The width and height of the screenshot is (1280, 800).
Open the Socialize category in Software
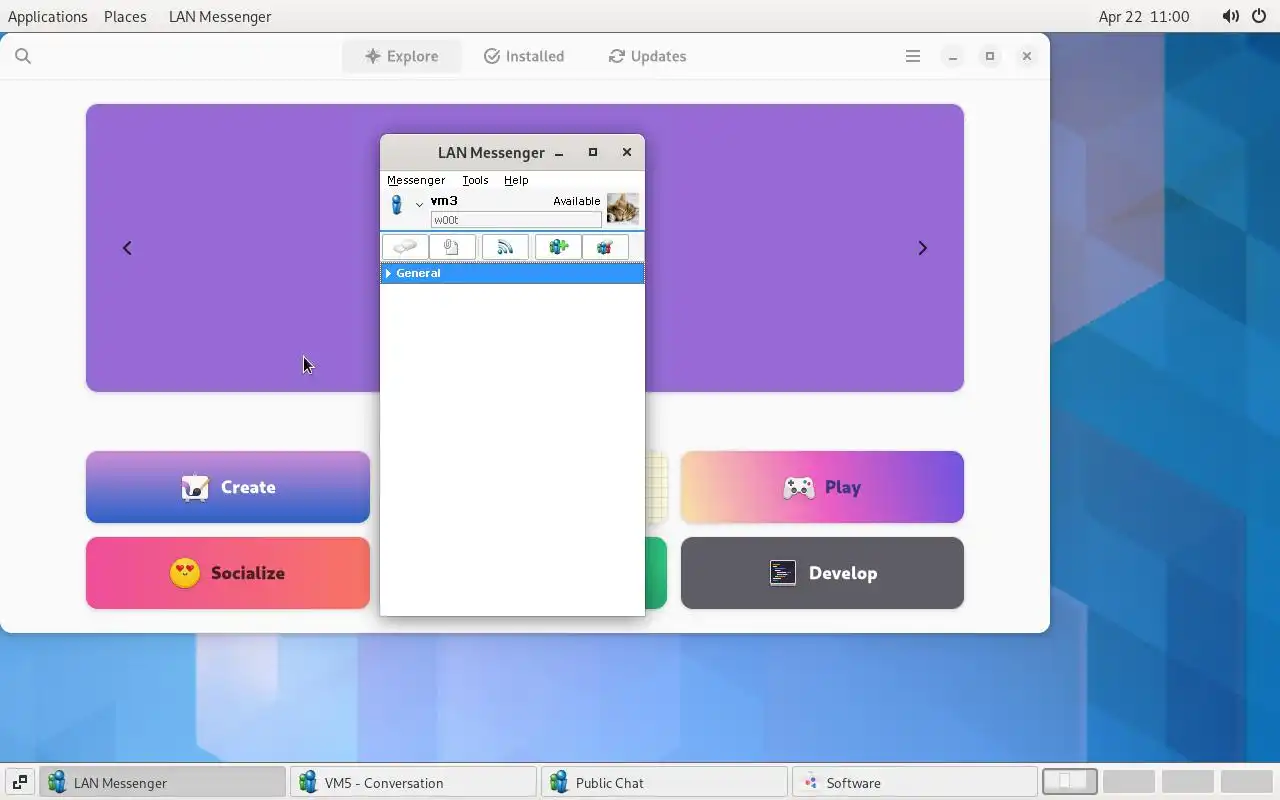pyautogui.click(x=228, y=573)
